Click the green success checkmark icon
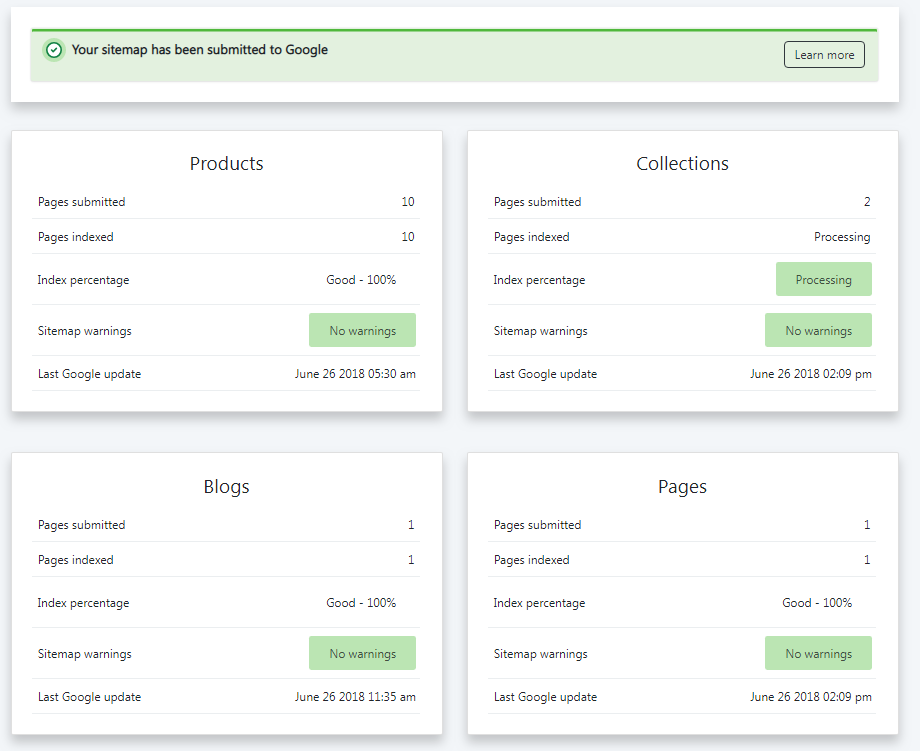This screenshot has height=751, width=920. pyautogui.click(x=53, y=49)
